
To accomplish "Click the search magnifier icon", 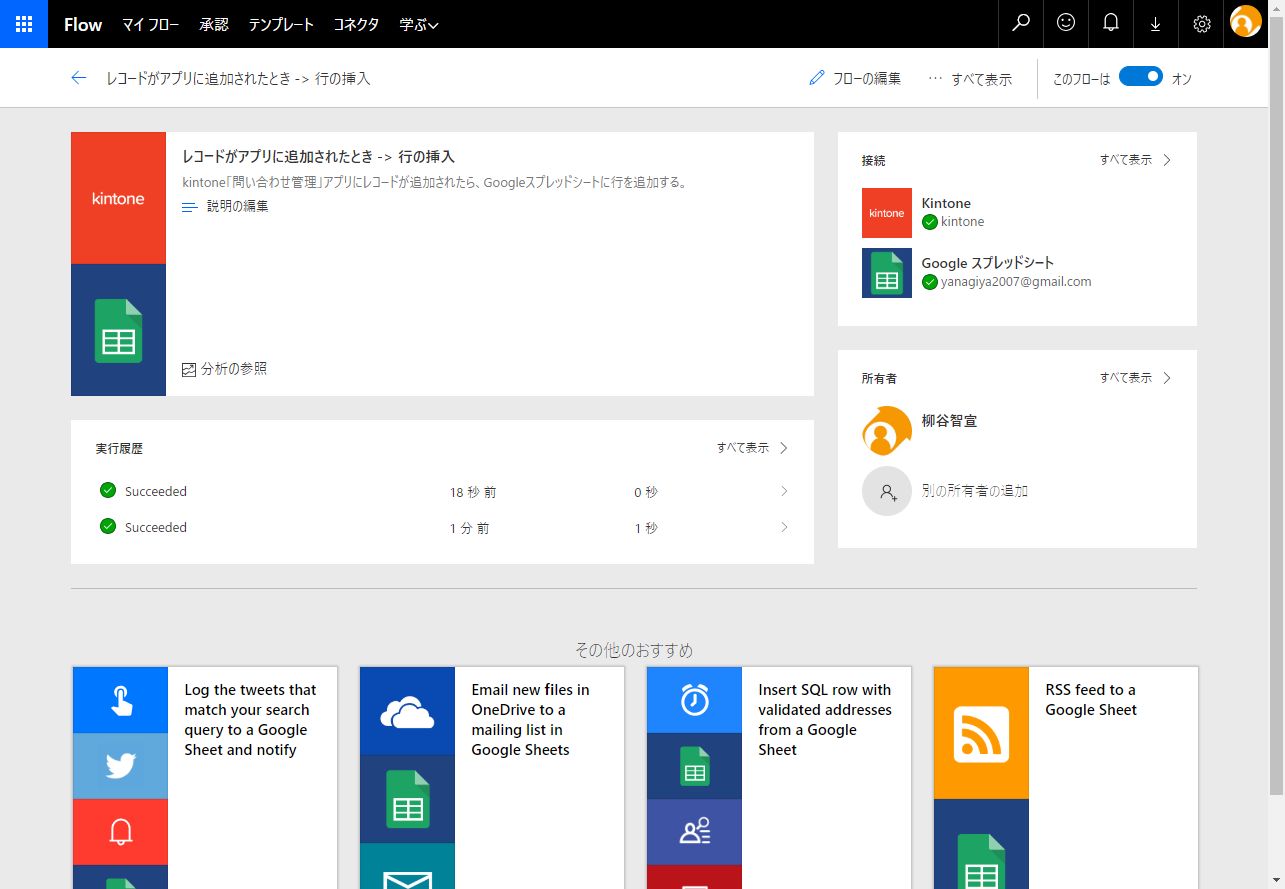I will point(1021,24).
